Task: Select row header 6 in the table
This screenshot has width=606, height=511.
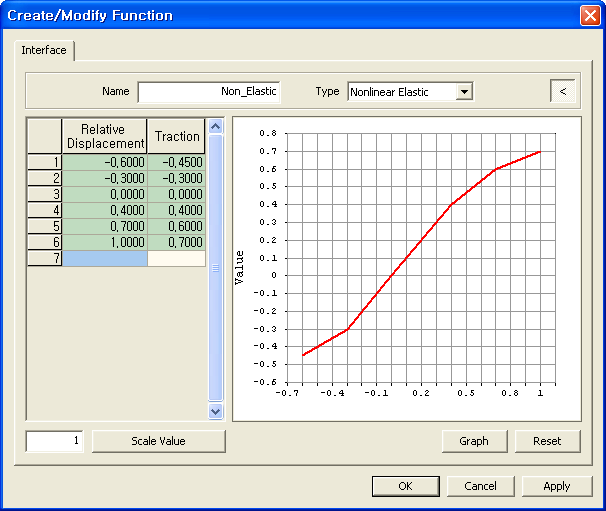Action: click(44, 242)
